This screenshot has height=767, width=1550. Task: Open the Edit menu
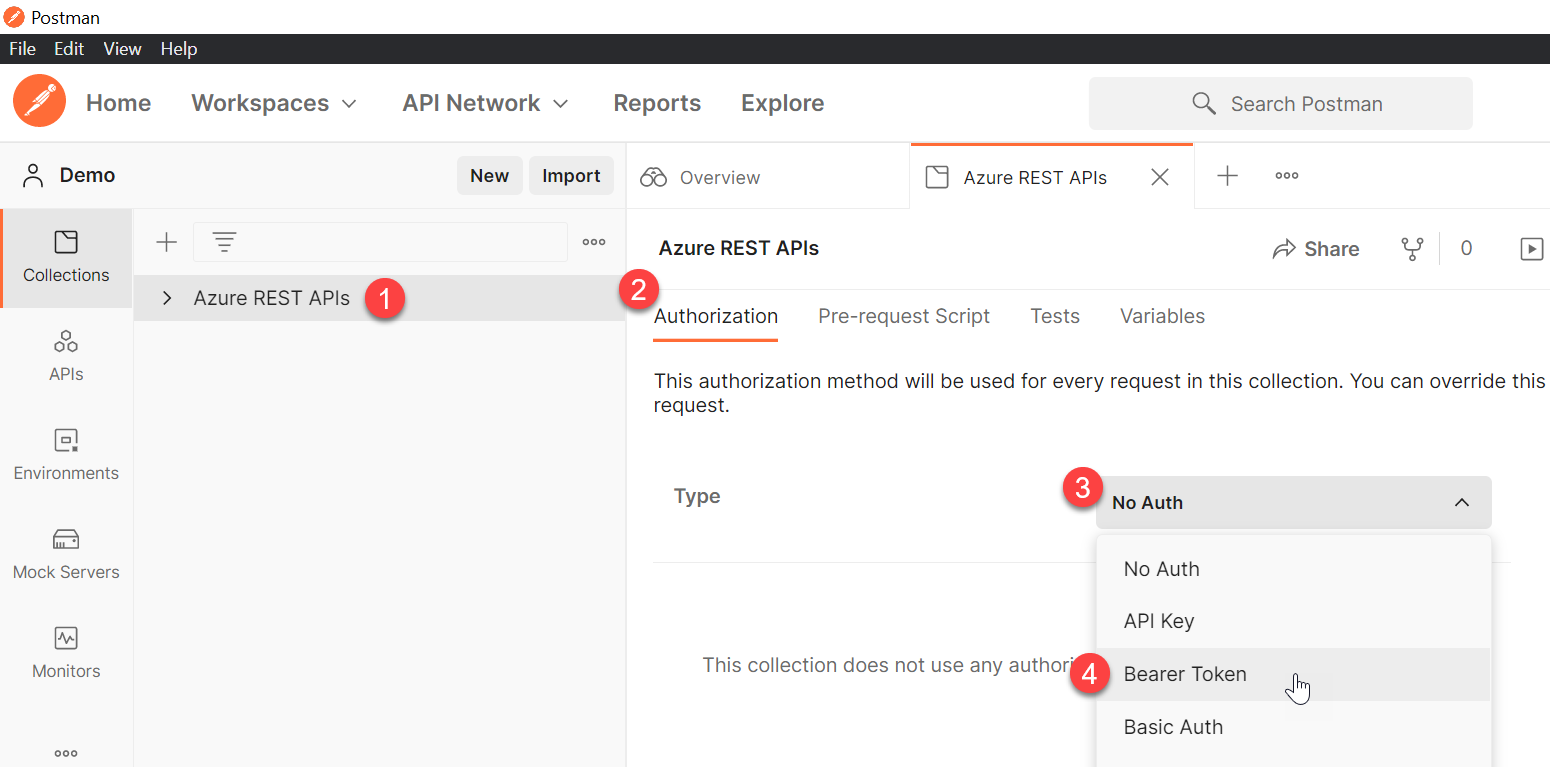(69, 49)
